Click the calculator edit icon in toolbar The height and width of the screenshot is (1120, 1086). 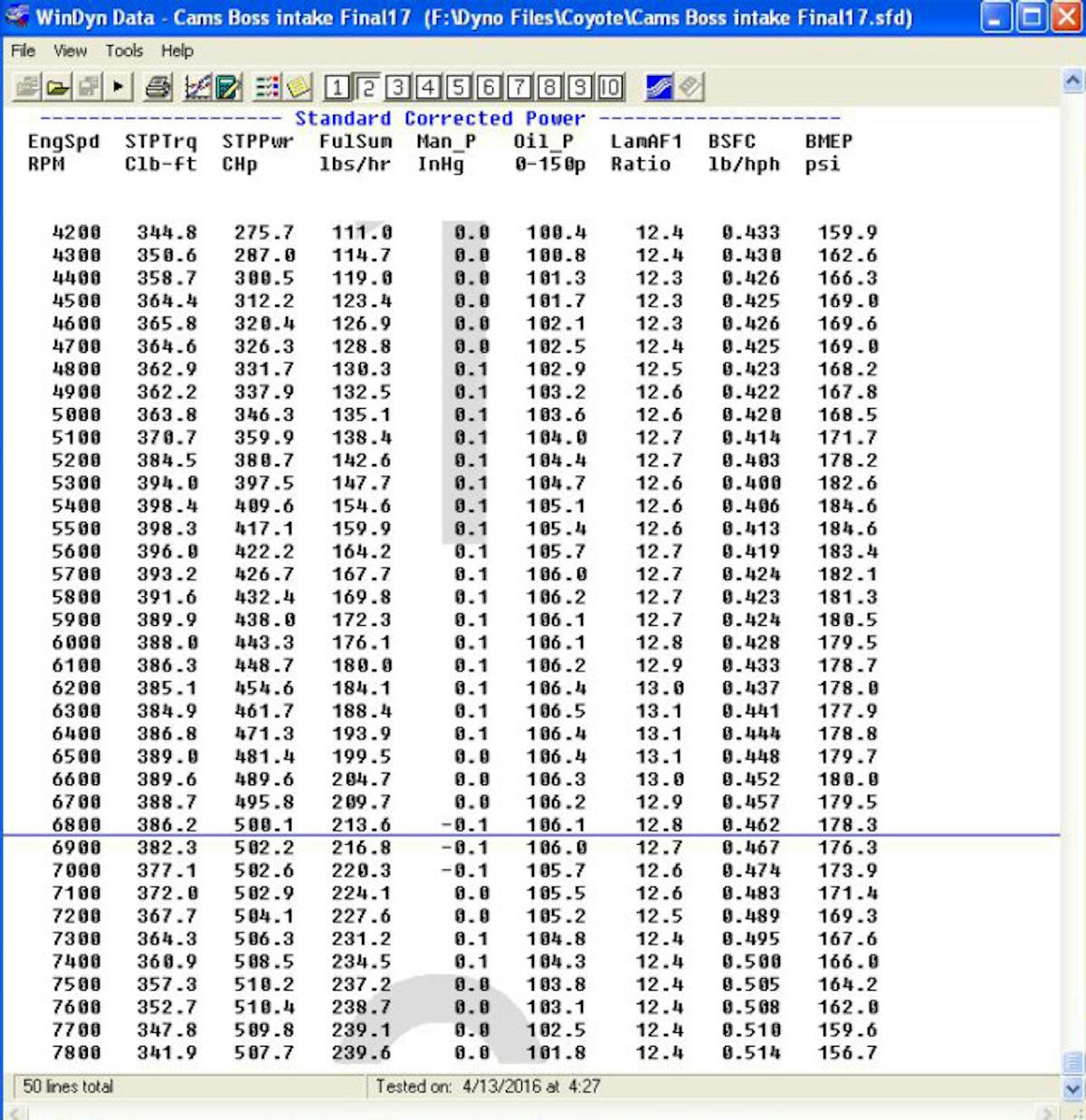tap(228, 87)
